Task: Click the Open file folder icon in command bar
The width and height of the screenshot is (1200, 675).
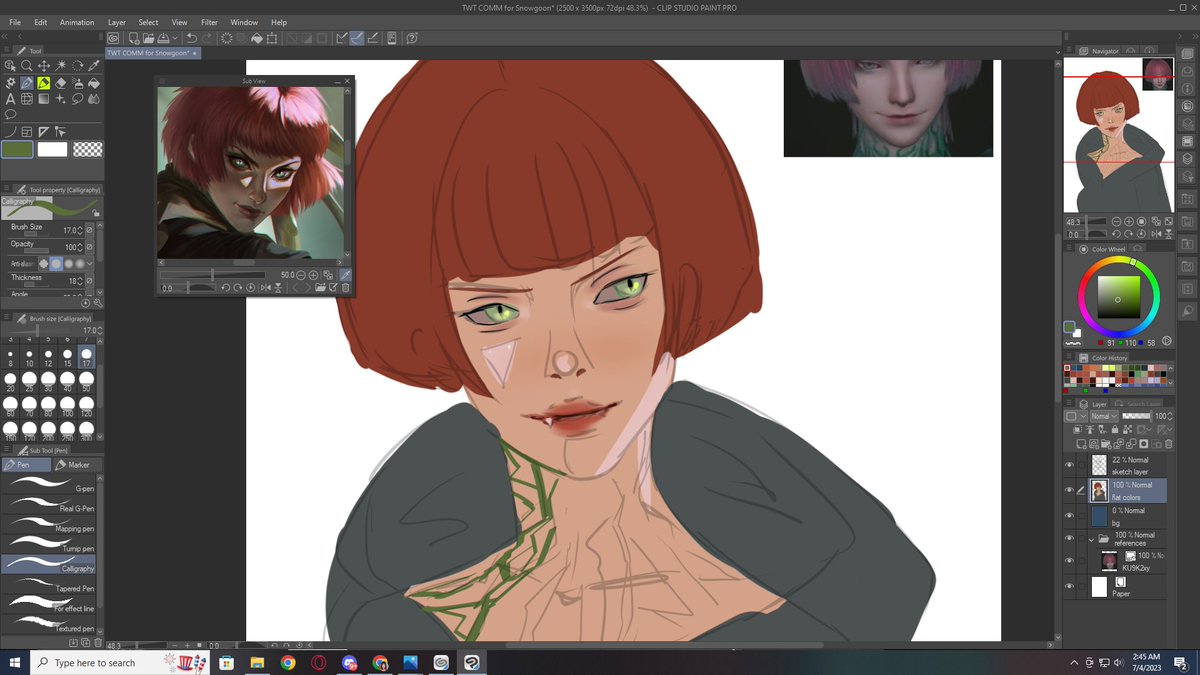Action: (x=149, y=38)
